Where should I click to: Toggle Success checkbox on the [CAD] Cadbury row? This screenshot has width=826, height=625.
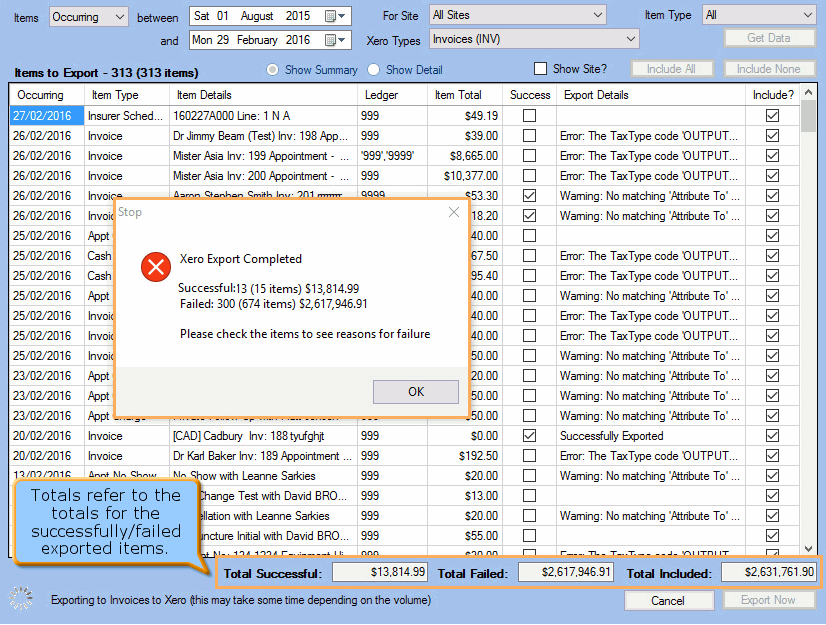529,436
